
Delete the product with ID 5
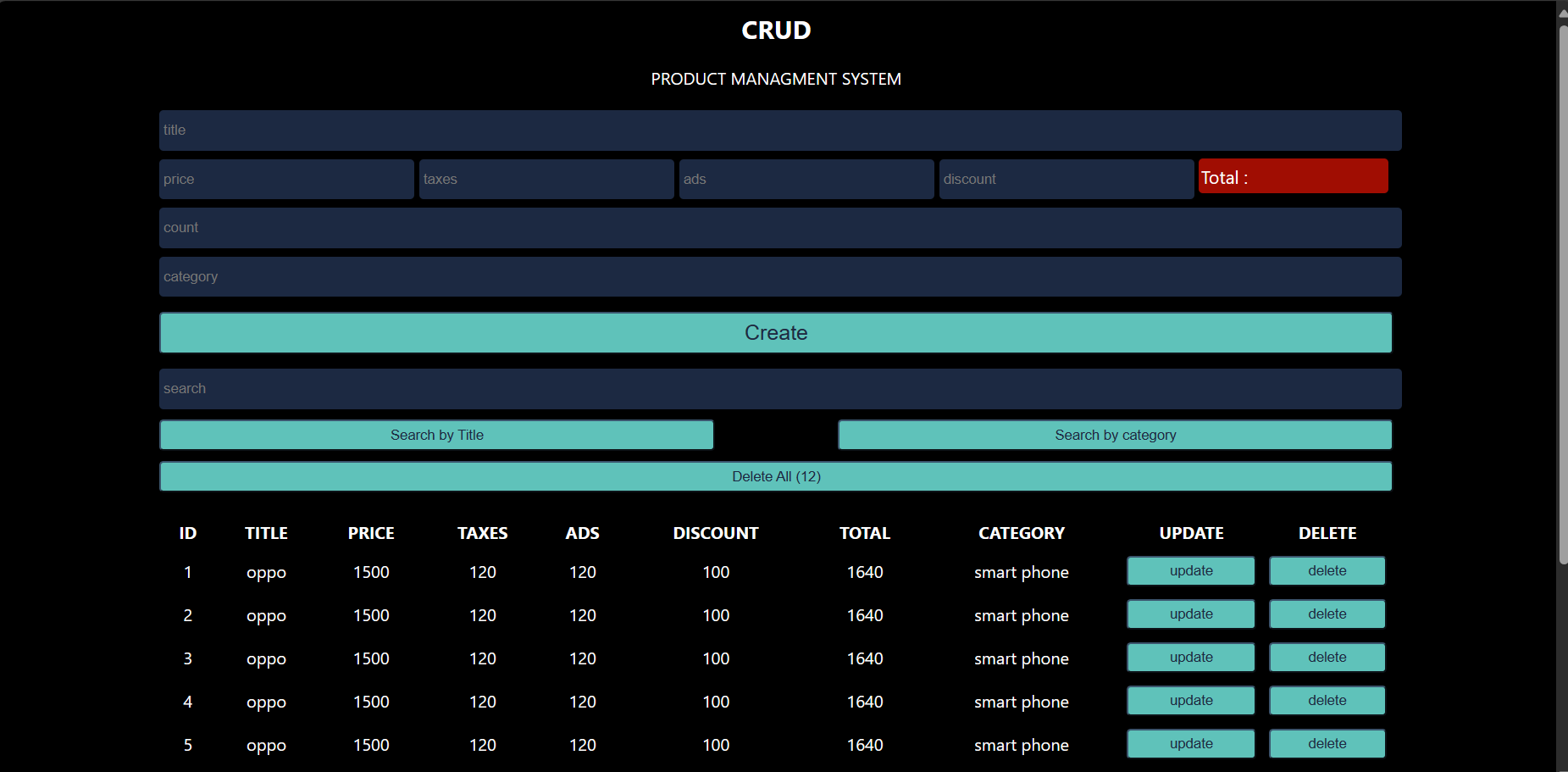point(1327,744)
